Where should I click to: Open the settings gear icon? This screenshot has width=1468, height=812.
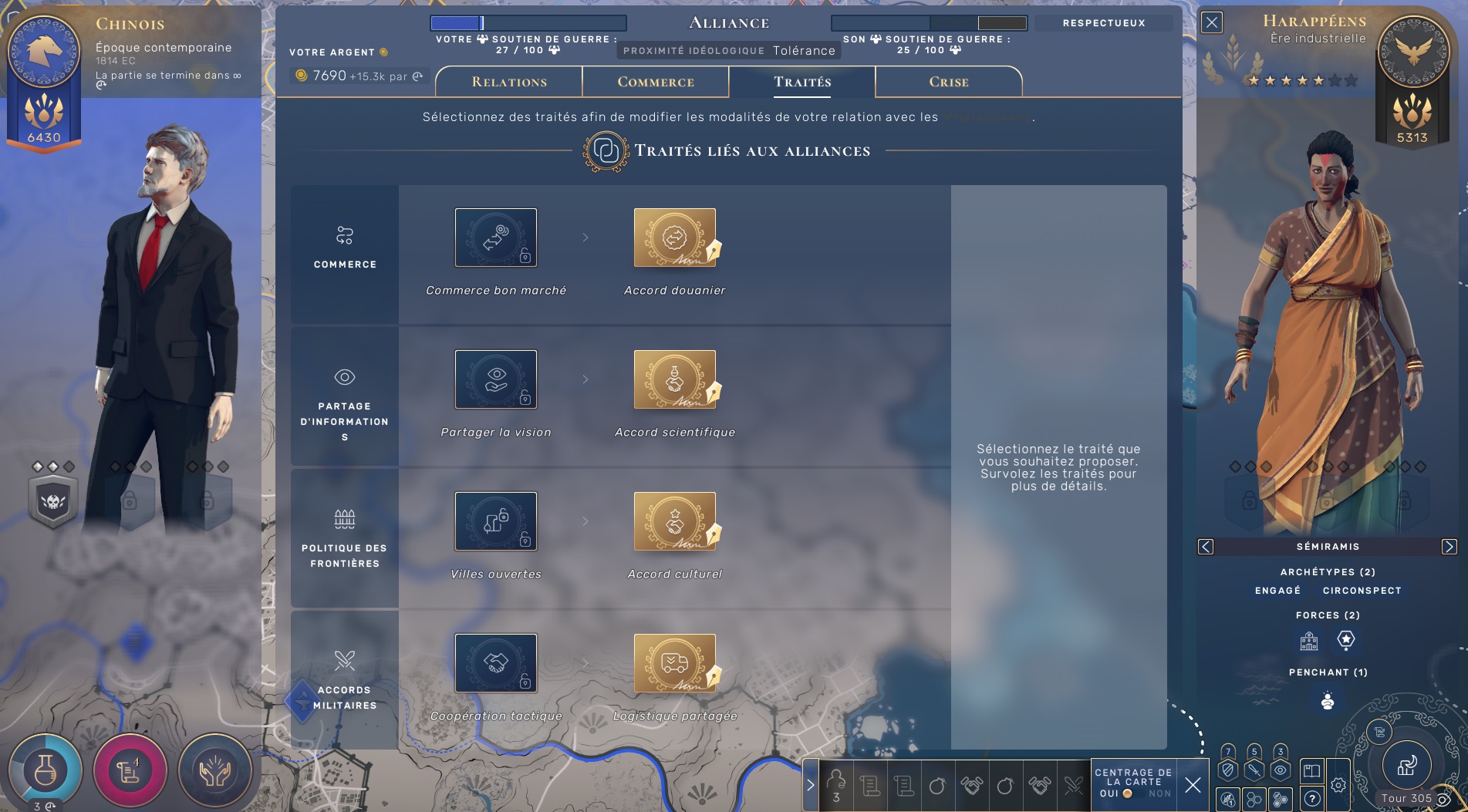(x=1338, y=785)
